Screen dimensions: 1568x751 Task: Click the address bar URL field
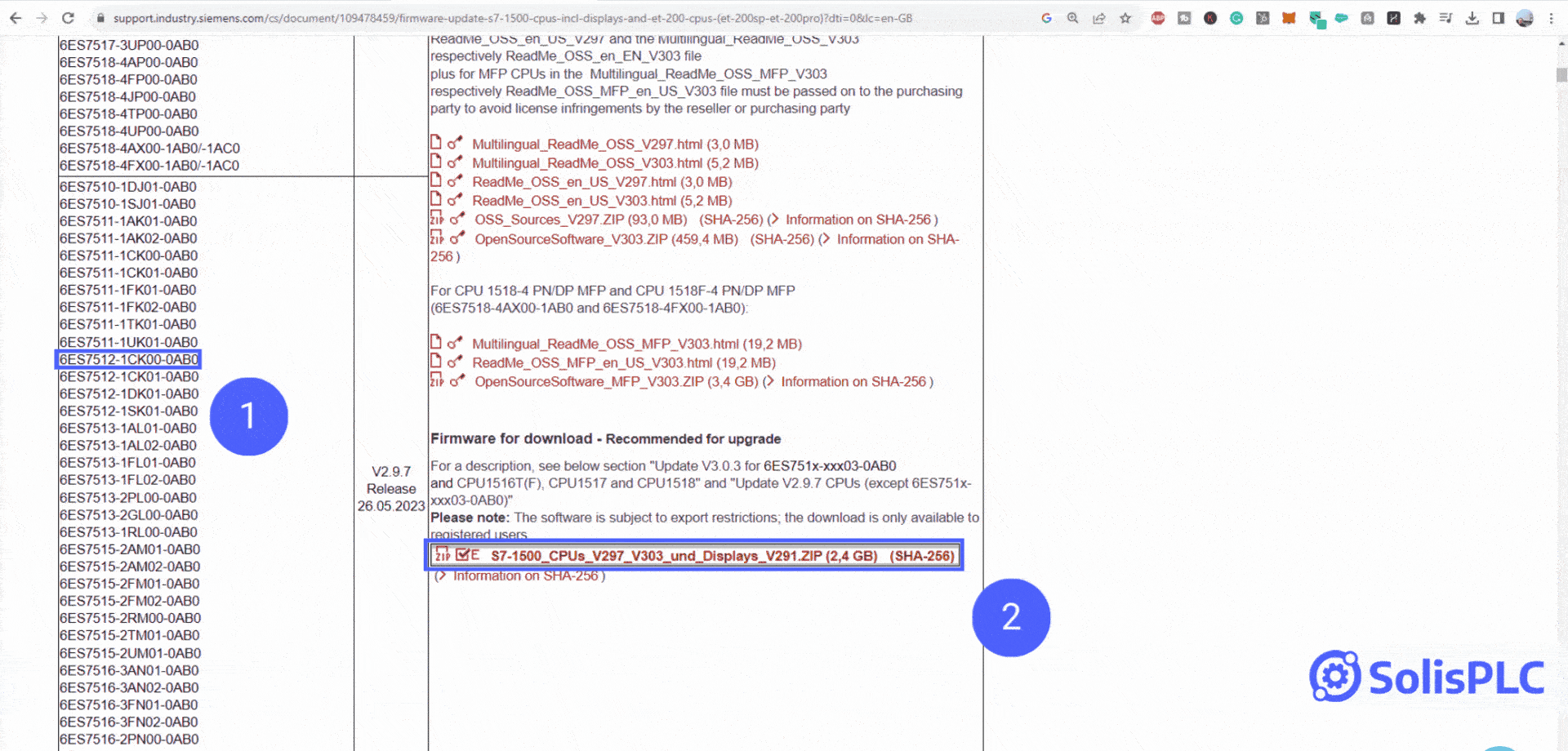[512, 18]
